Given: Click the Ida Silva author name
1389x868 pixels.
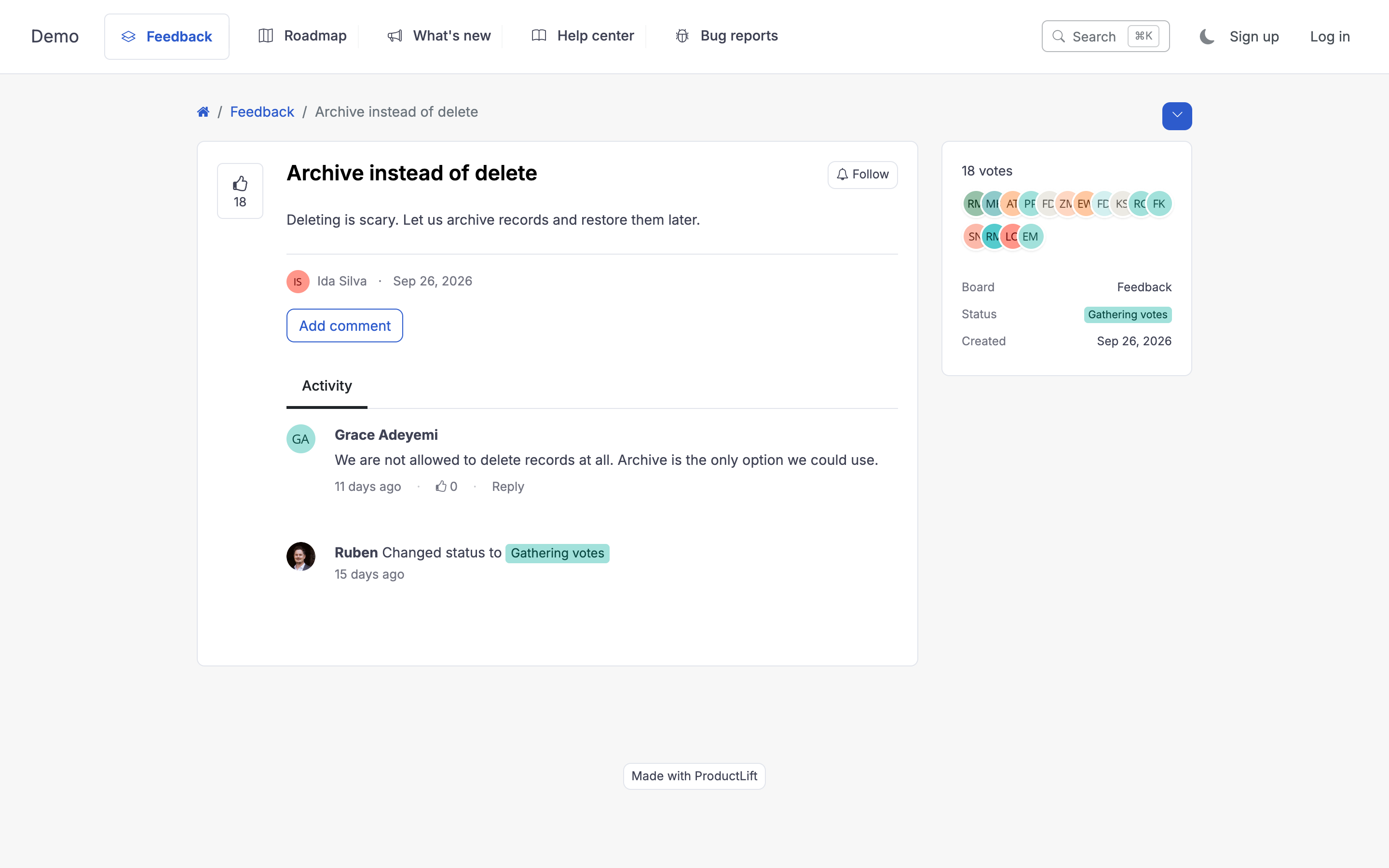Looking at the screenshot, I should [342, 281].
